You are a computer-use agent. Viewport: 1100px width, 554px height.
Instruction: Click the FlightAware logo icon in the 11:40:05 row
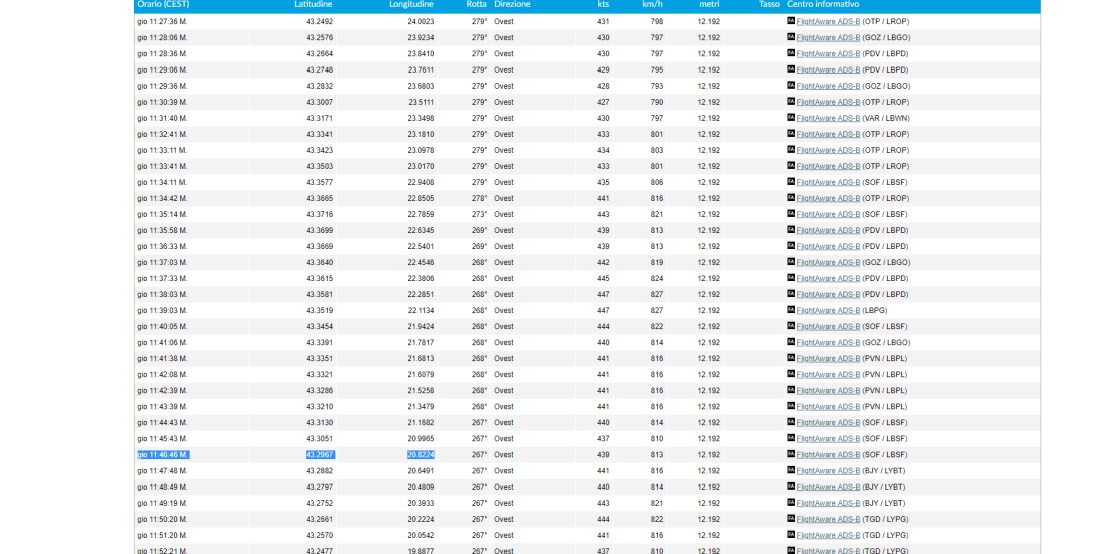(x=791, y=326)
